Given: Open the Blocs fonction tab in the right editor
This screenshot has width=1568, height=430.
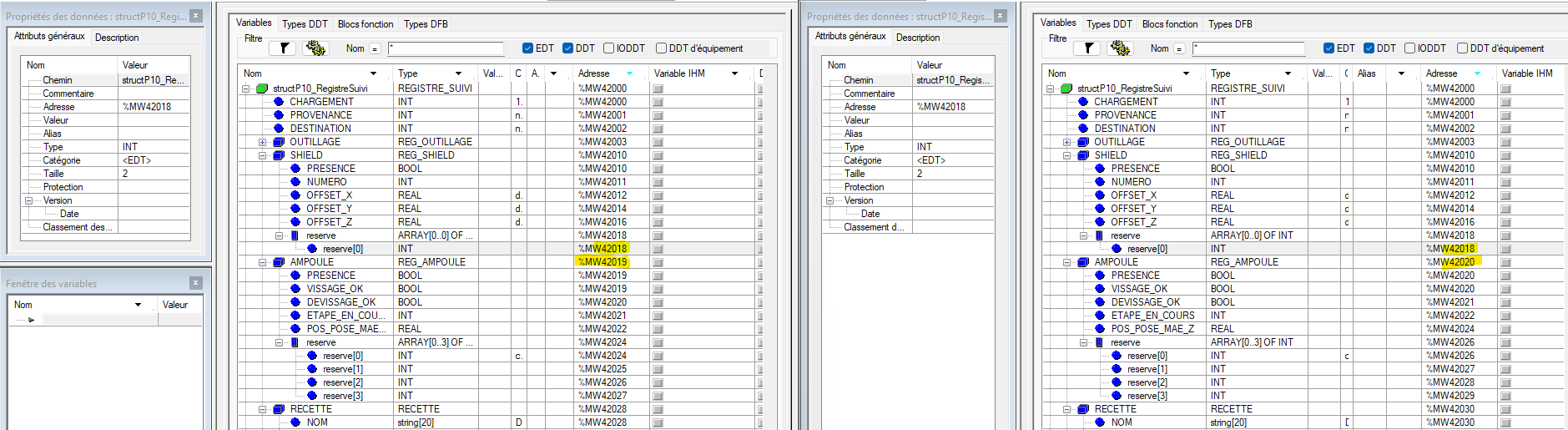Looking at the screenshot, I should (x=1169, y=24).
